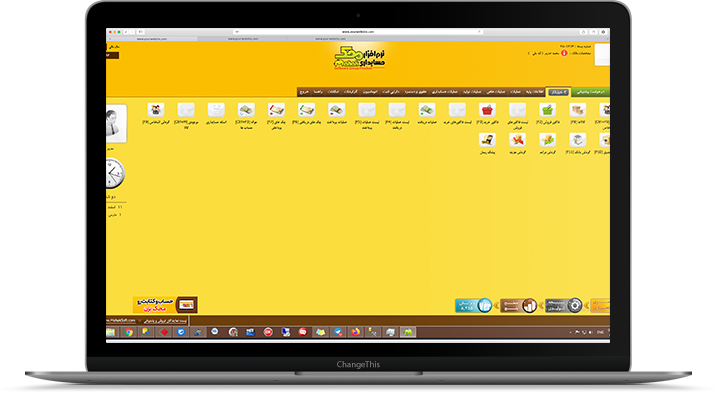Open Firefox from the taskbar
This screenshot has height=393, width=717.
[355, 332]
